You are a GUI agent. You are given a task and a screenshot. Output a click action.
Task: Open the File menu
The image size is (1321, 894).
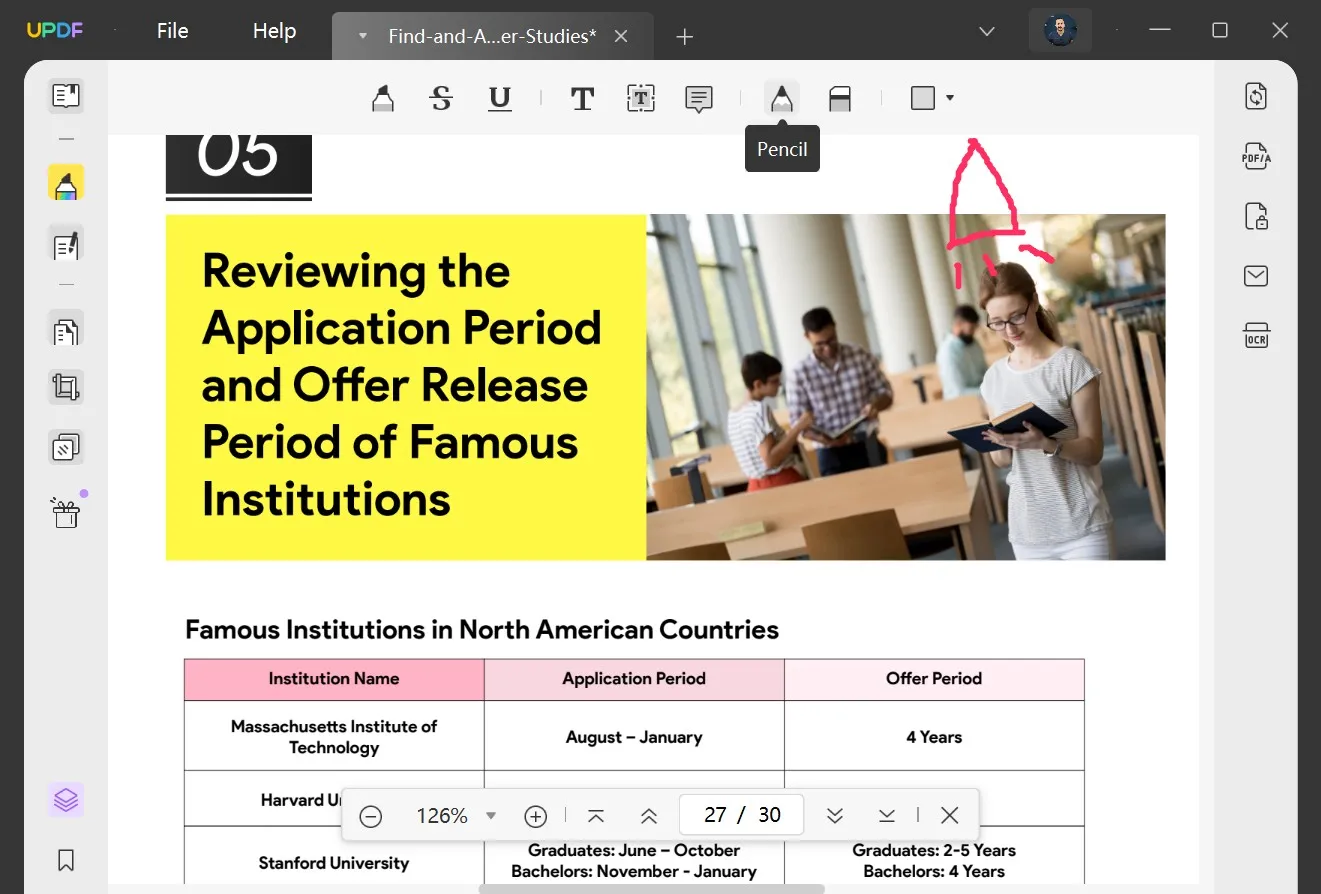click(x=171, y=30)
